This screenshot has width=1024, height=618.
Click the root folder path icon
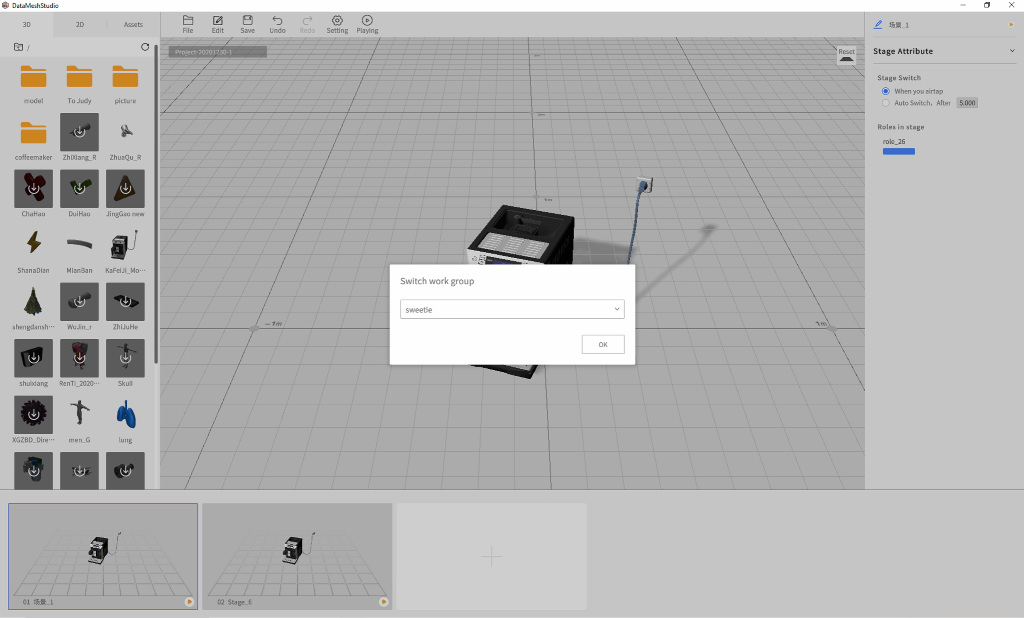tap(18, 47)
